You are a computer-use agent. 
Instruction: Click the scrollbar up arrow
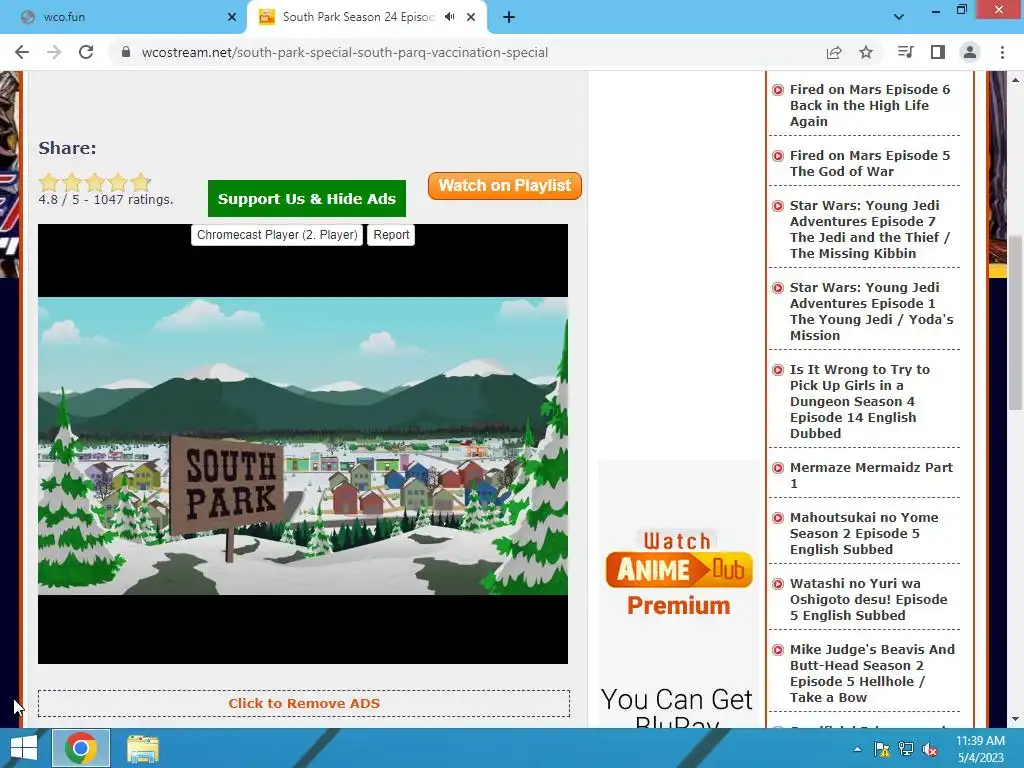1016,80
